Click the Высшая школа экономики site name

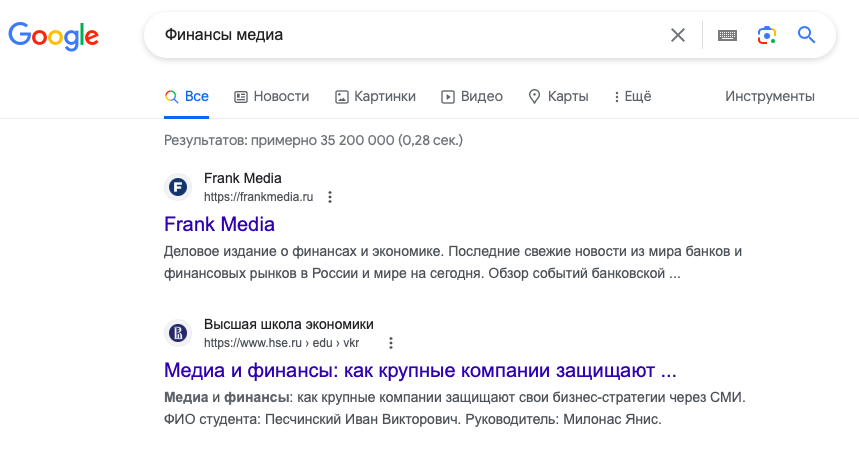[289, 324]
